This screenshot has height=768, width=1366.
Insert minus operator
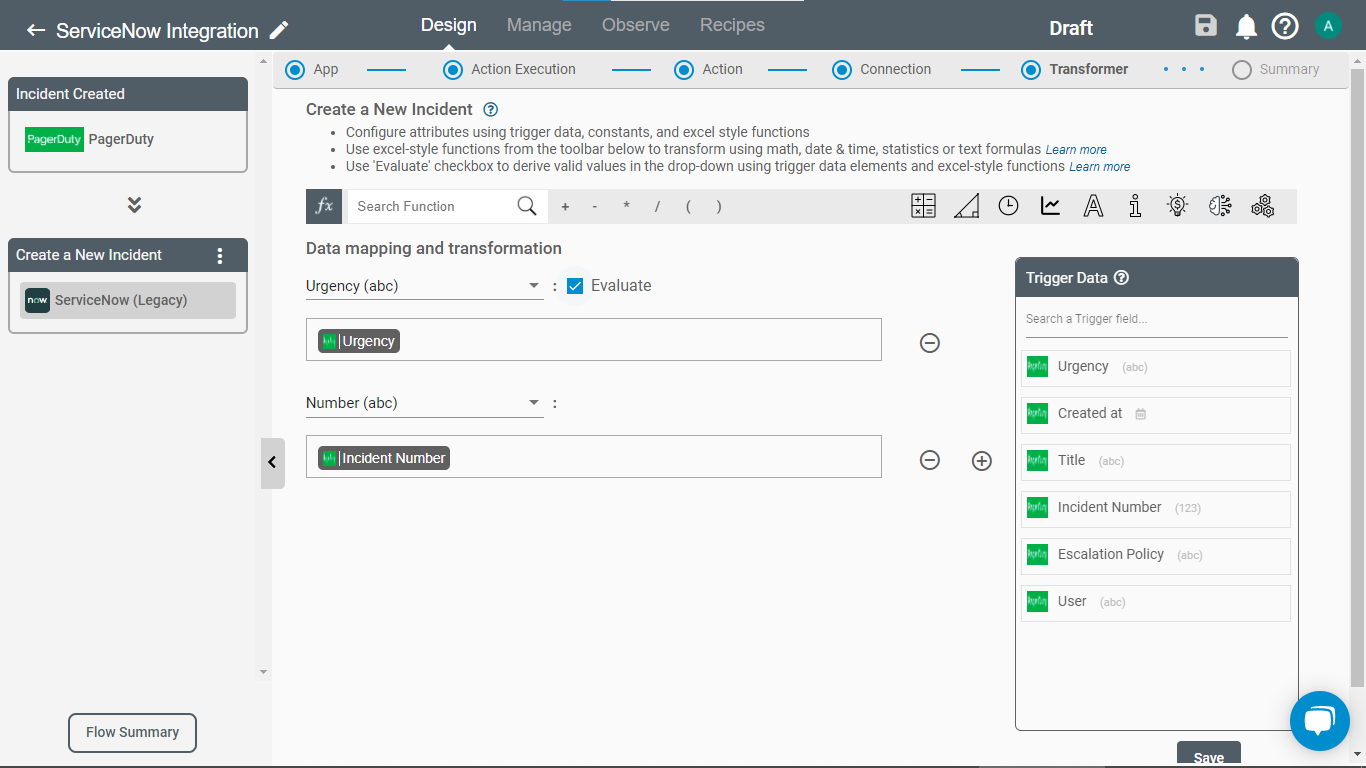pos(595,207)
